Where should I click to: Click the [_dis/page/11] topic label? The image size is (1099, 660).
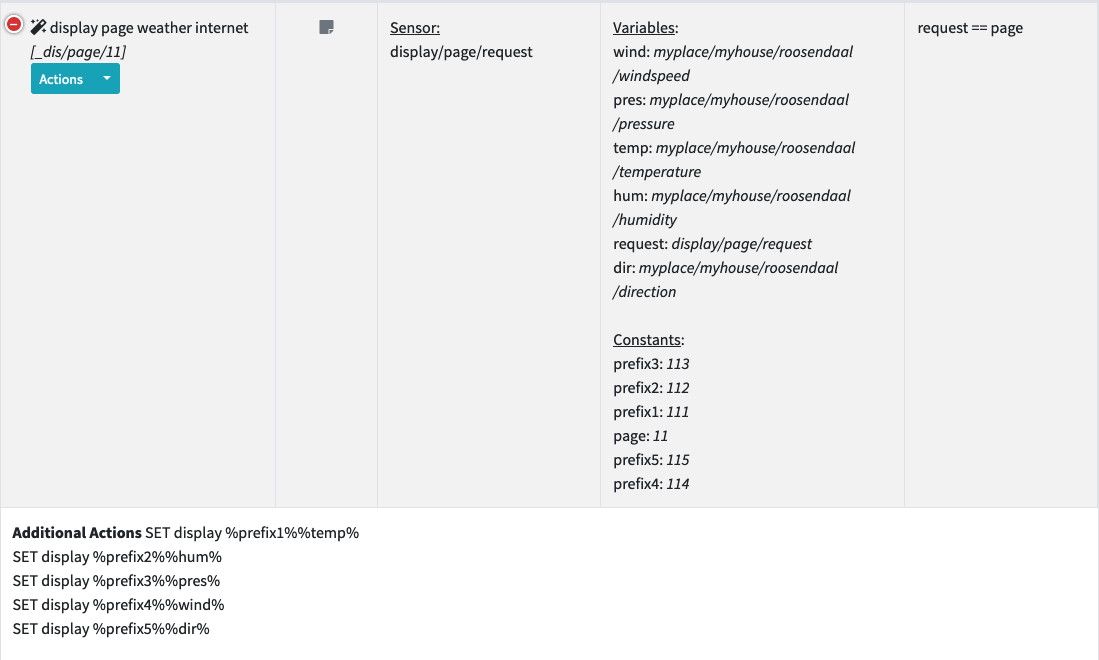tap(78, 51)
